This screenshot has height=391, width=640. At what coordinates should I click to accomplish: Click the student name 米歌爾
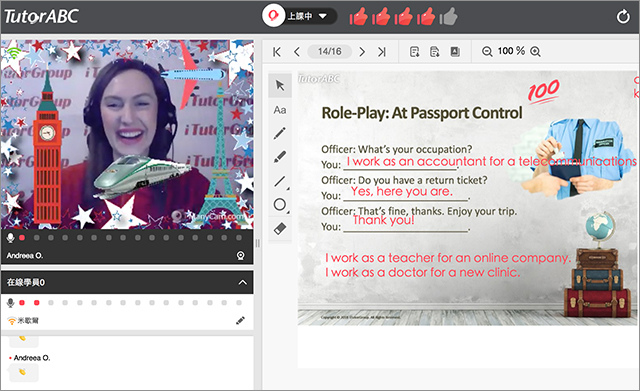click(28, 321)
